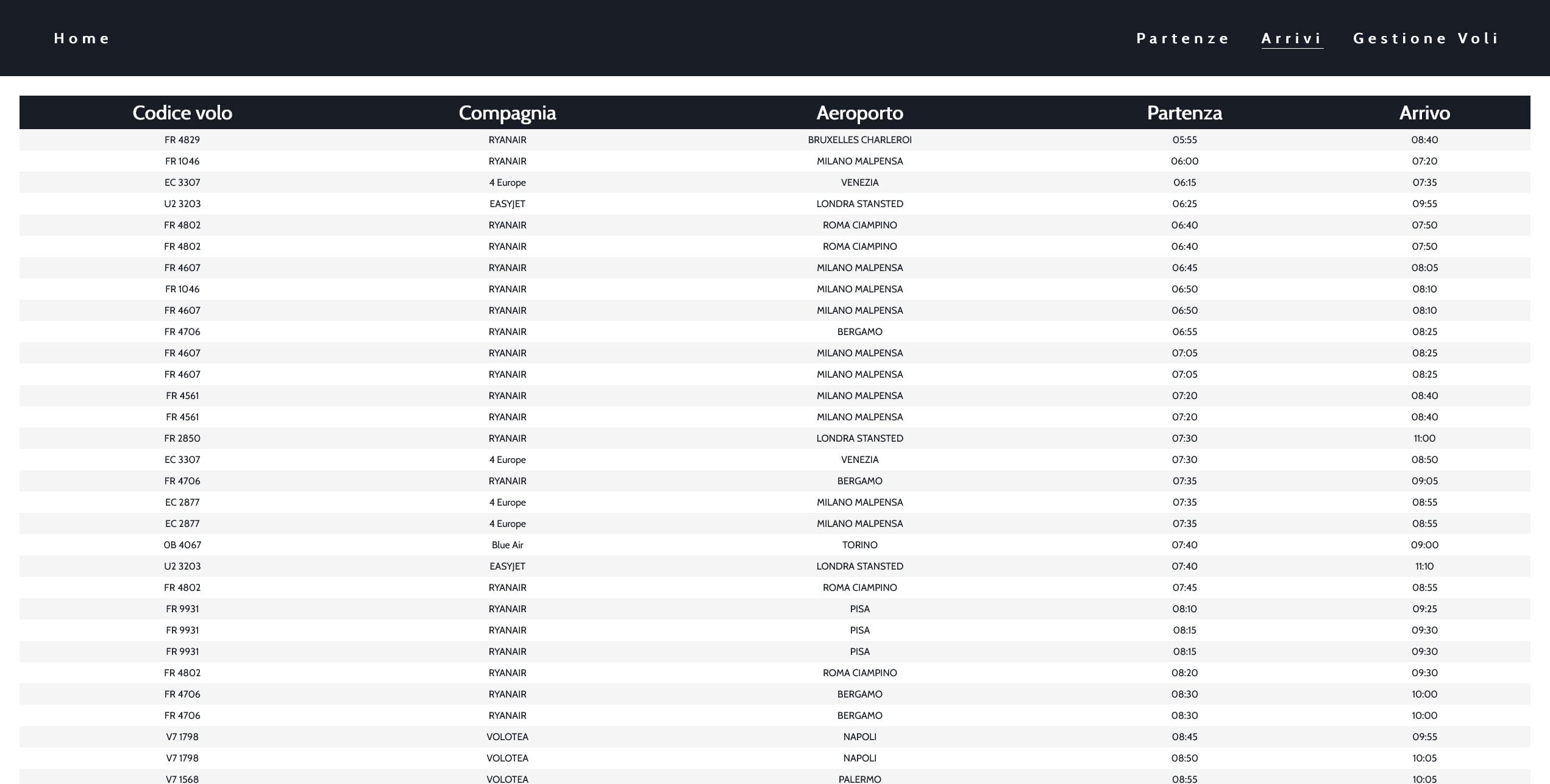Open the Partenze page
Viewport: 1550px width, 784px height.
(x=1183, y=38)
